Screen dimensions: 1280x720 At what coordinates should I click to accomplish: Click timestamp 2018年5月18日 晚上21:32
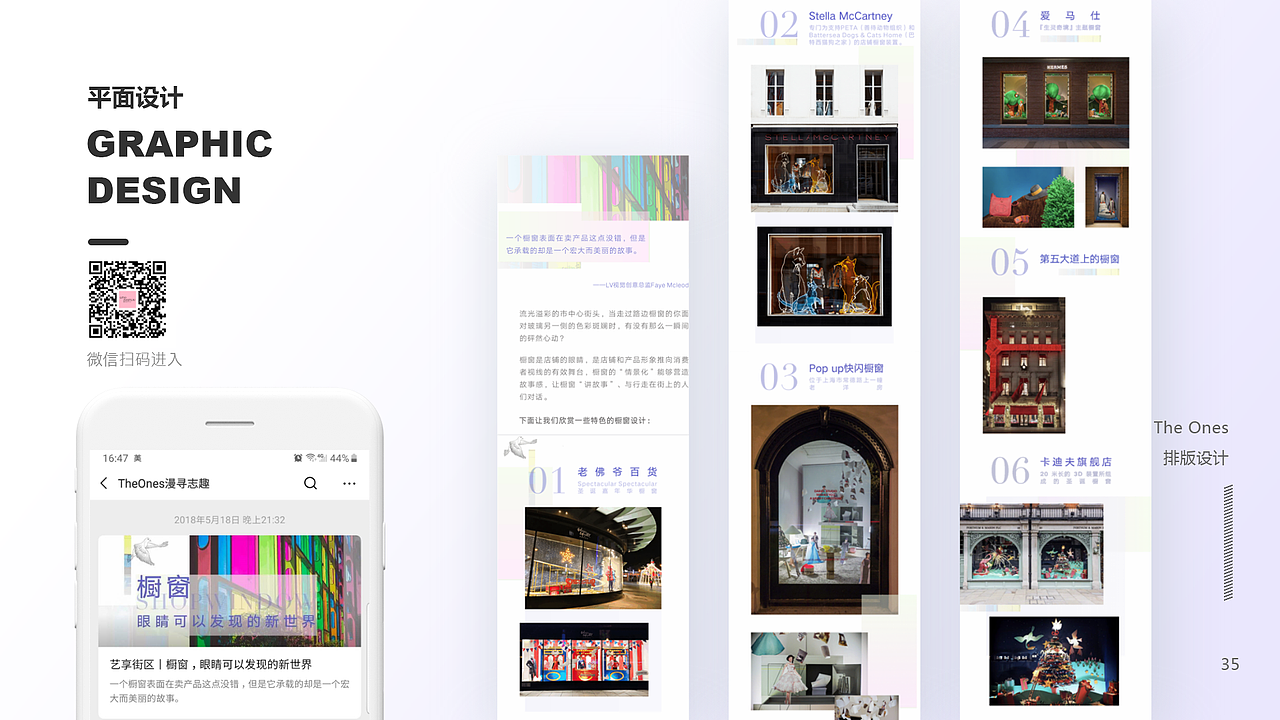click(230, 520)
